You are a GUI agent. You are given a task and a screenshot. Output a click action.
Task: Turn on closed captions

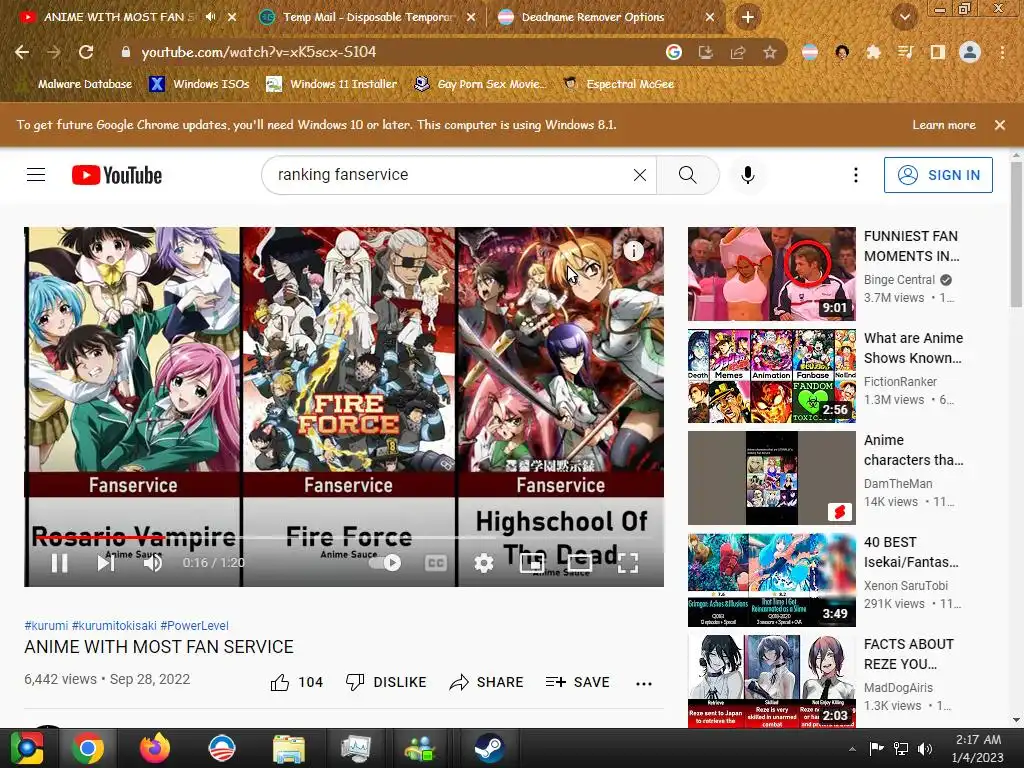click(x=436, y=562)
